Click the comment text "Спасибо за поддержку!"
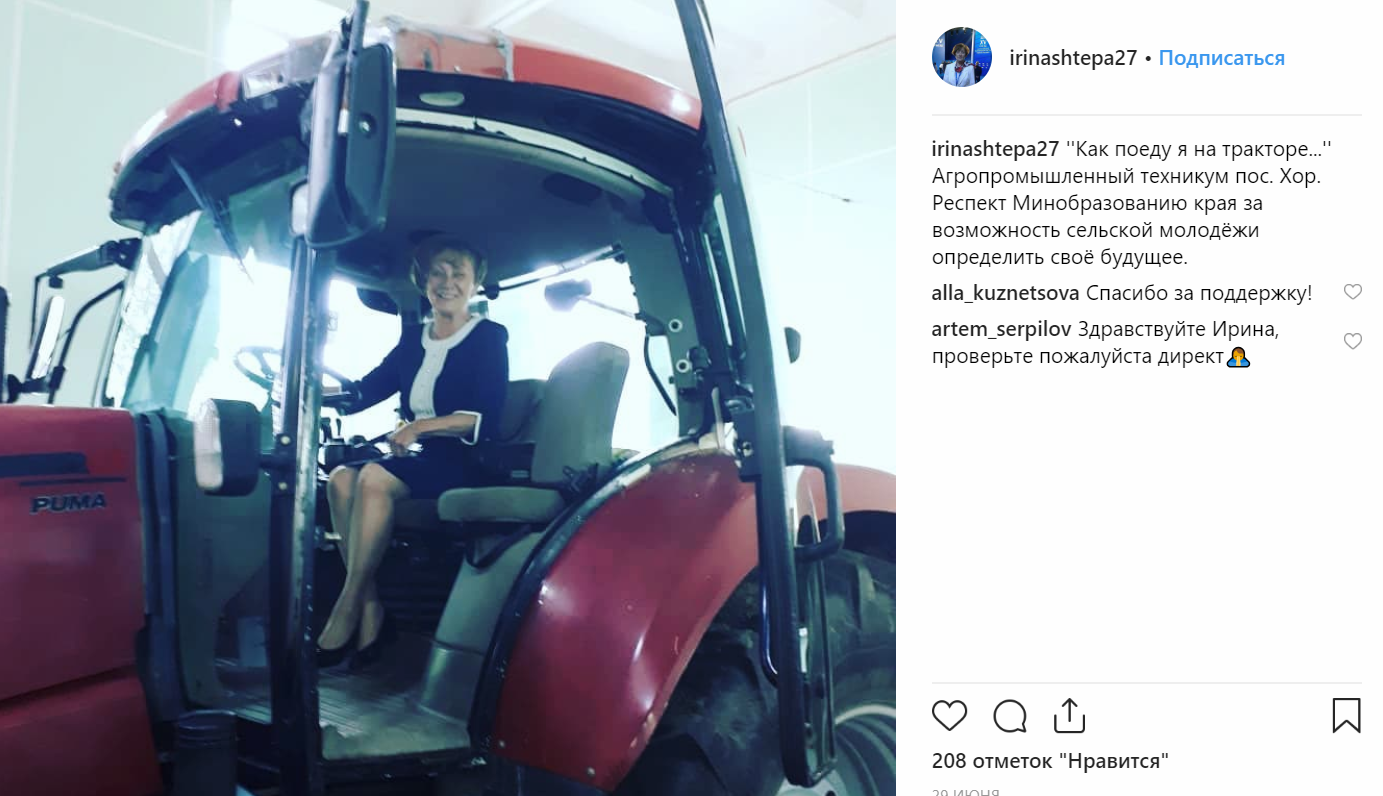The width and height of the screenshot is (1383, 796). [x=1198, y=294]
